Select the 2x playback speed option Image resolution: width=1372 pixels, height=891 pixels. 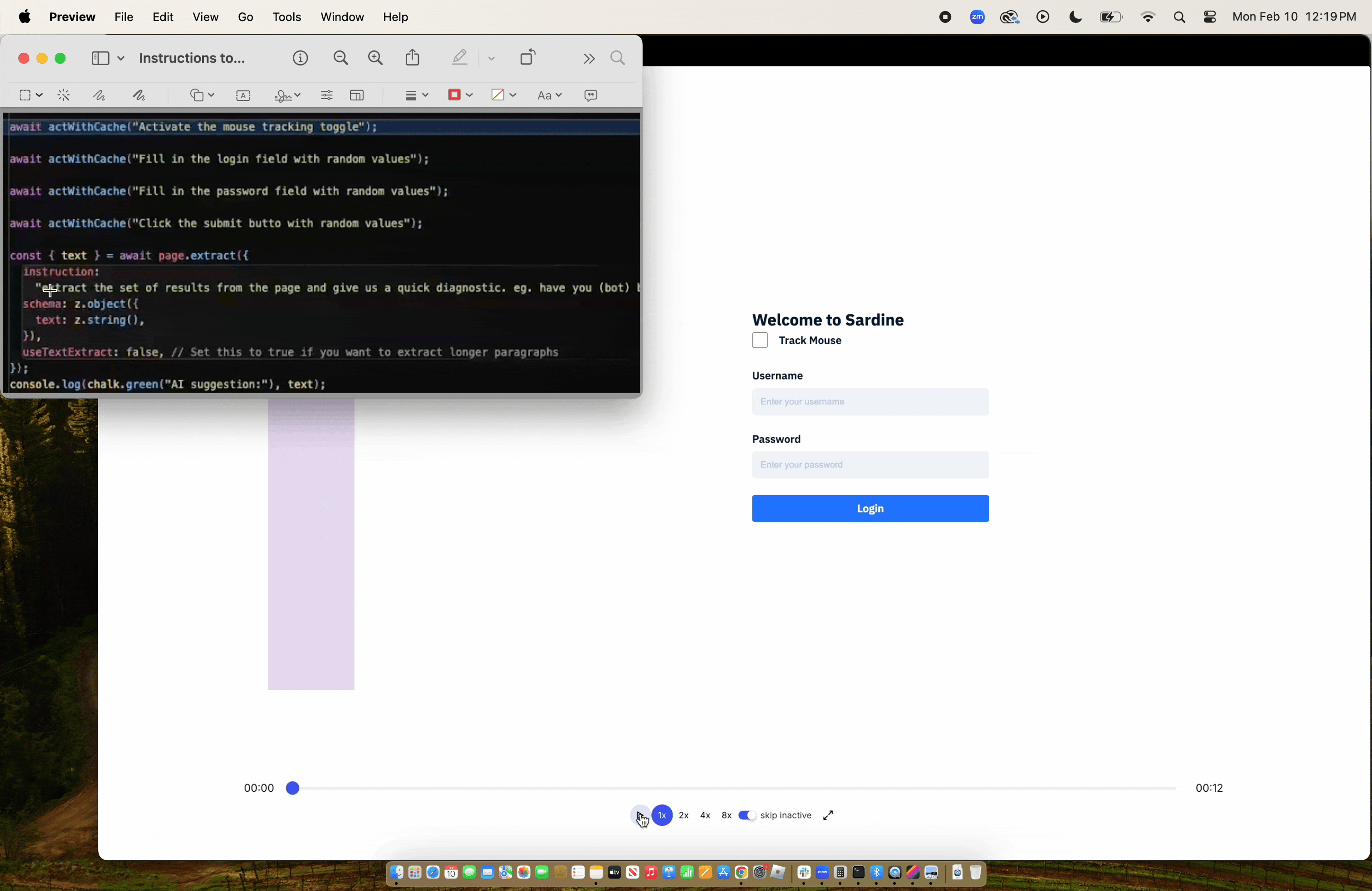pyautogui.click(x=684, y=816)
